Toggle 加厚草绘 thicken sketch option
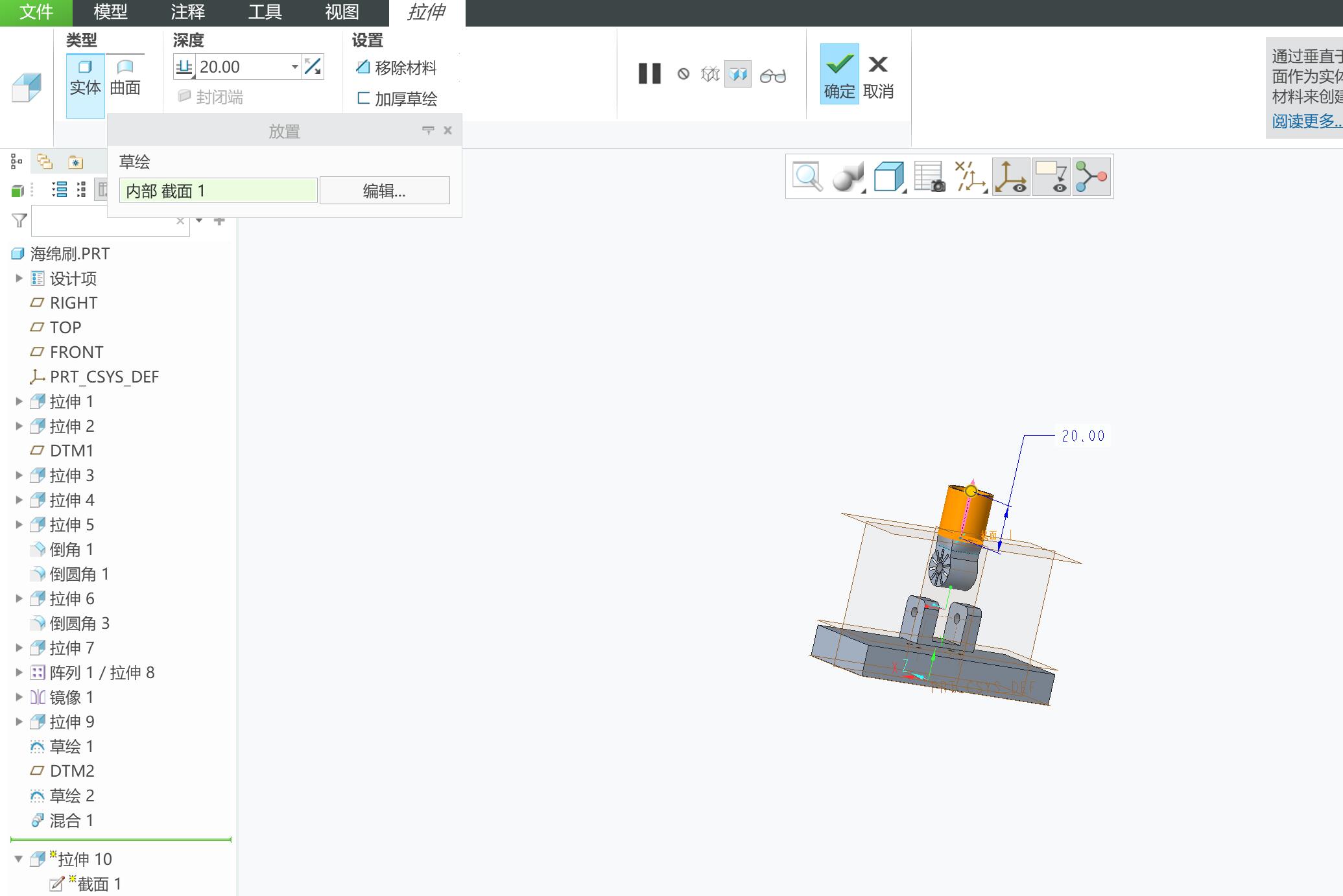The height and width of the screenshot is (896, 1343). [x=396, y=99]
